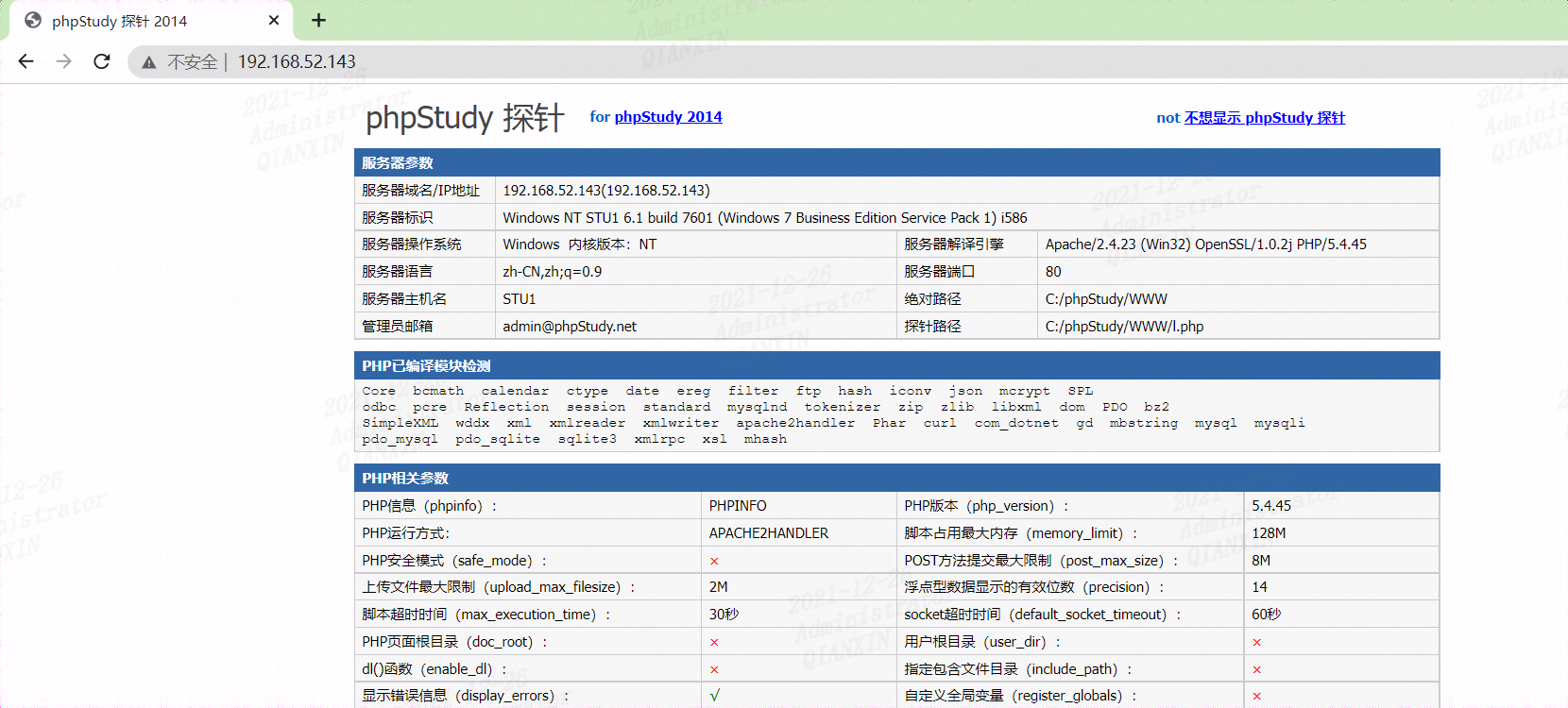Screen dimensions: 1568x708
Task: Click the post_max_size value 8M
Action: tap(1261, 561)
